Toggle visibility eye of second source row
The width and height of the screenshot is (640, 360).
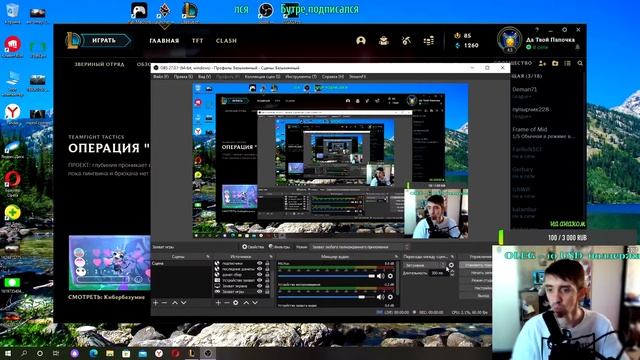[x=260, y=269]
